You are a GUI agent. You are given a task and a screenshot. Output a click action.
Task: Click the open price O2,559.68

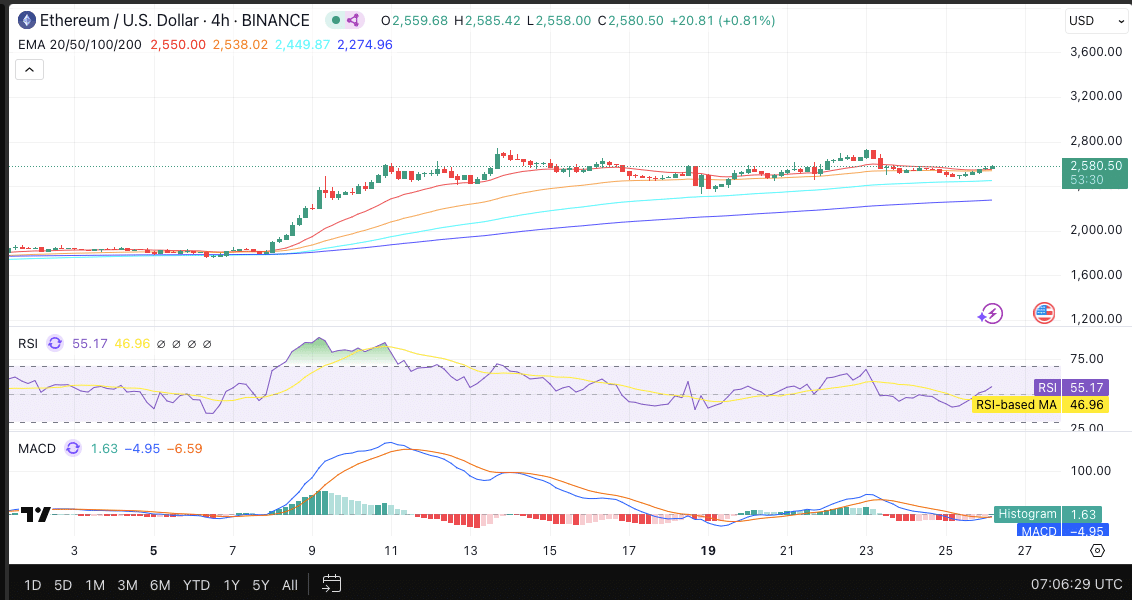click(414, 21)
